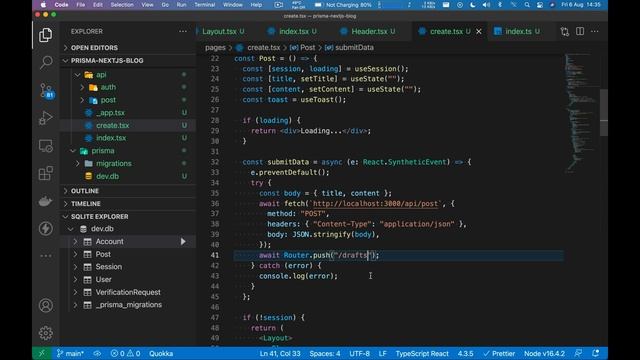Switch to the index.ts tab
This screenshot has height=360, width=640.
point(518,31)
